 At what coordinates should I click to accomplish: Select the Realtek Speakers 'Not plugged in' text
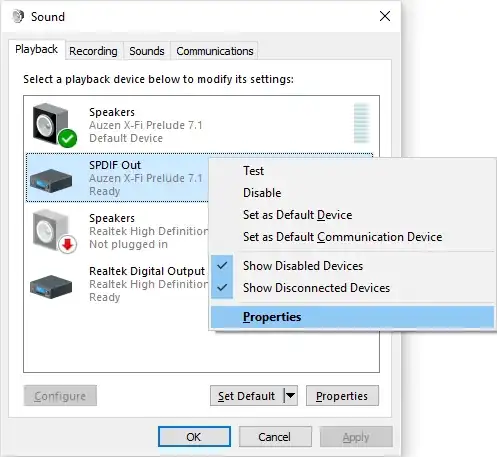128,244
